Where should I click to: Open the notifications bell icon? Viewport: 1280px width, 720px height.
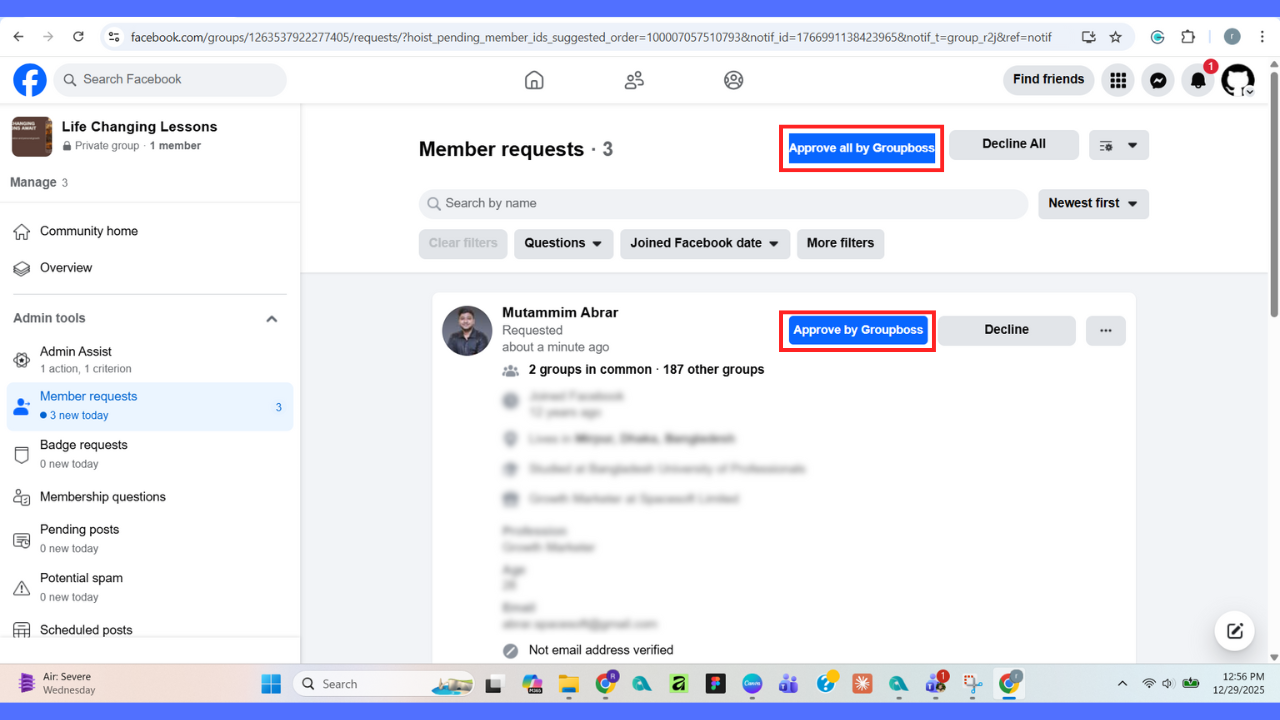point(1198,80)
